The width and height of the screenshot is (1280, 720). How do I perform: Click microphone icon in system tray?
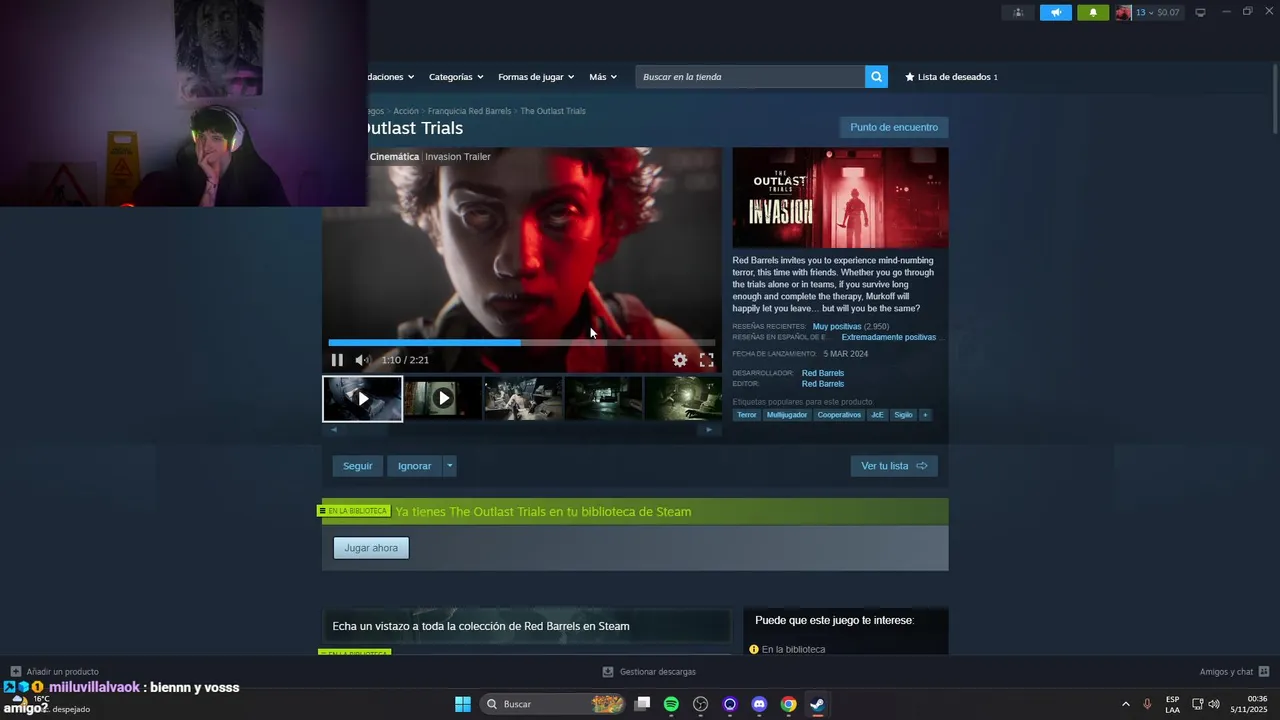pos(1147,704)
